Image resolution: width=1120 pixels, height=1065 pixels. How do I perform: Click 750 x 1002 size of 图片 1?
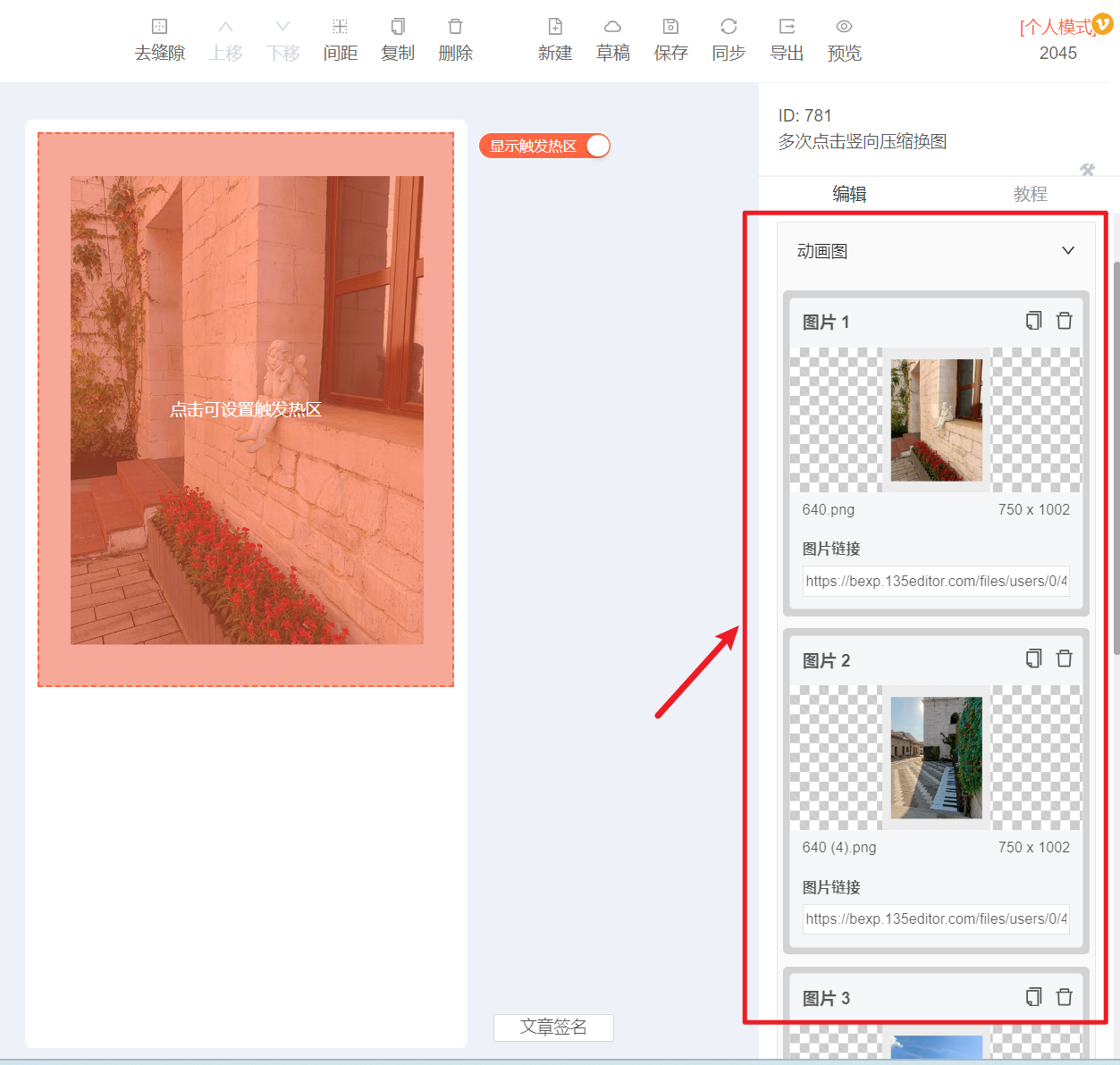point(1034,509)
